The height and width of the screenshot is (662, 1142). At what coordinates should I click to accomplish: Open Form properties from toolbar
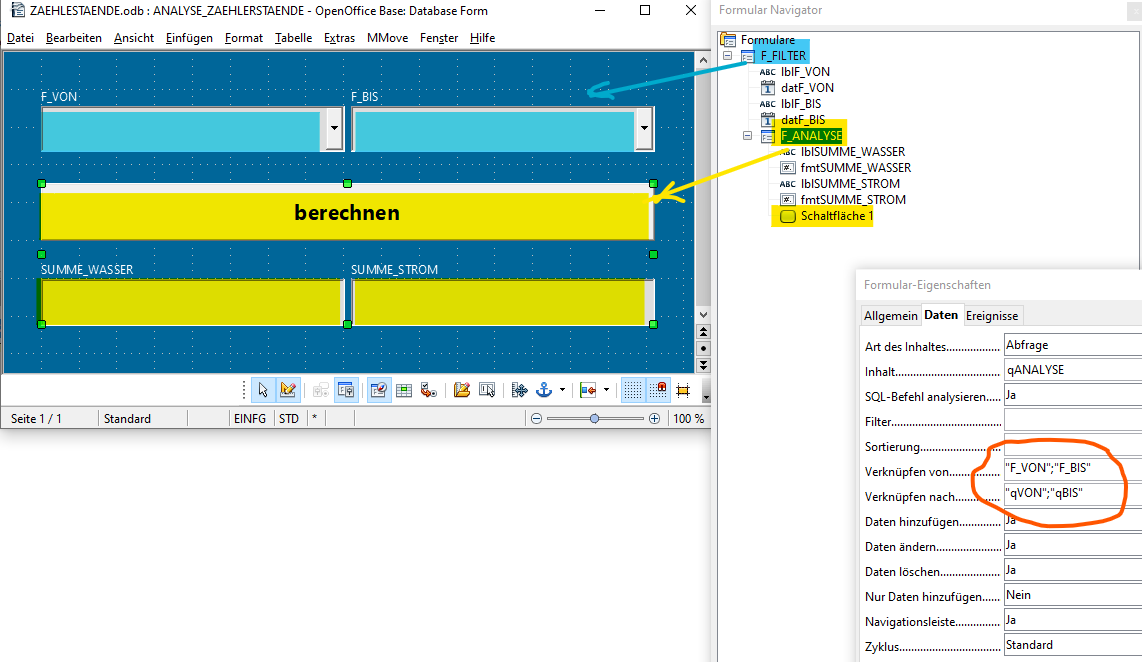click(x=346, y=390)
